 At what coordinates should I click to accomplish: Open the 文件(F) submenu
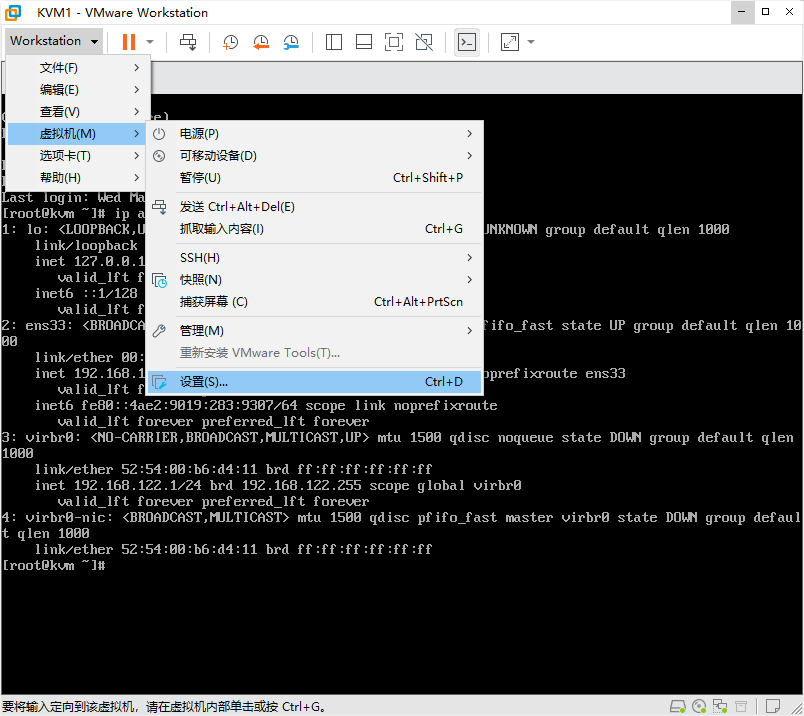79,68
